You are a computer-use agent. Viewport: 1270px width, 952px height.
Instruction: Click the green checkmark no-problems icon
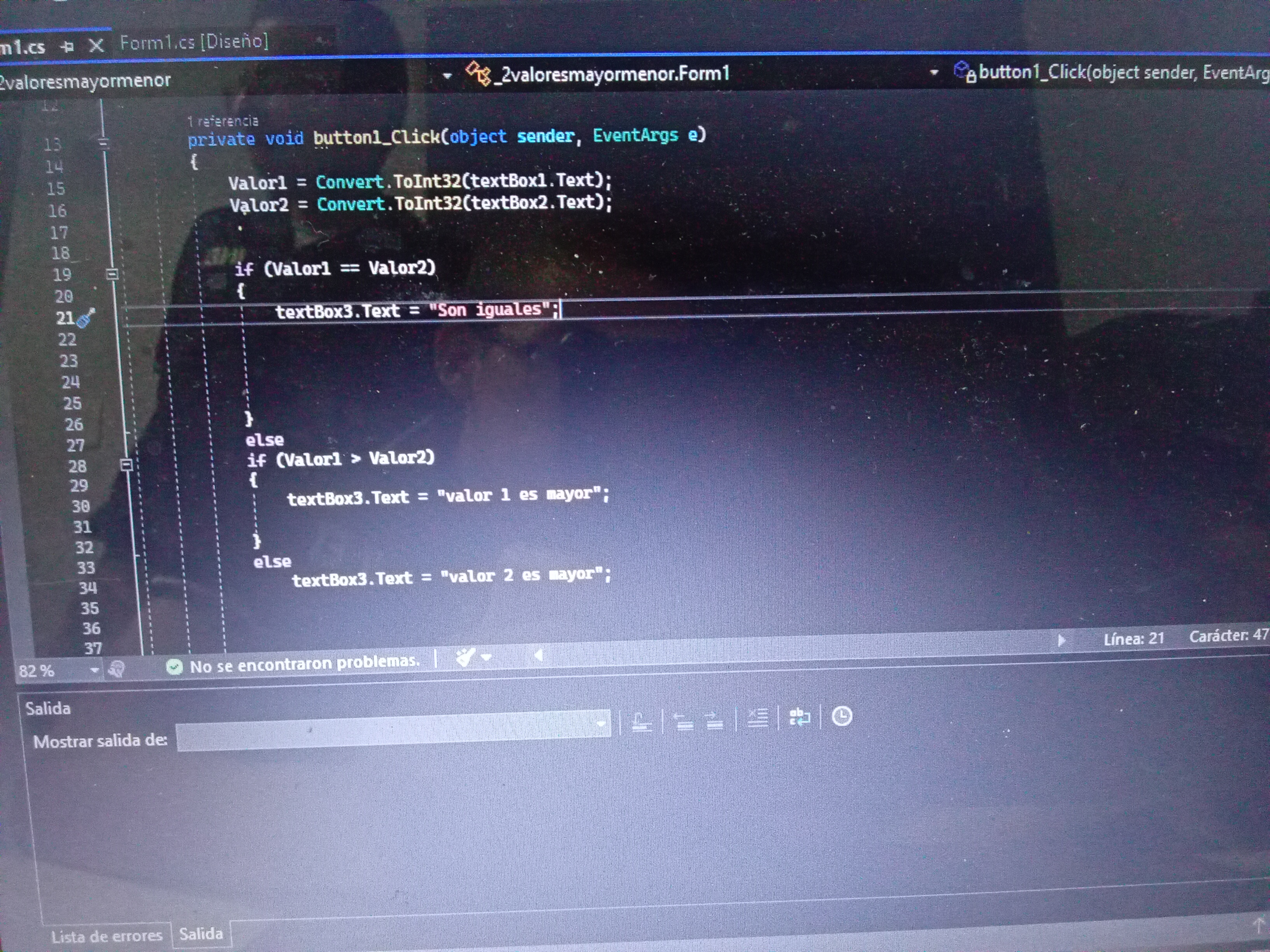[x=175, y=667]
